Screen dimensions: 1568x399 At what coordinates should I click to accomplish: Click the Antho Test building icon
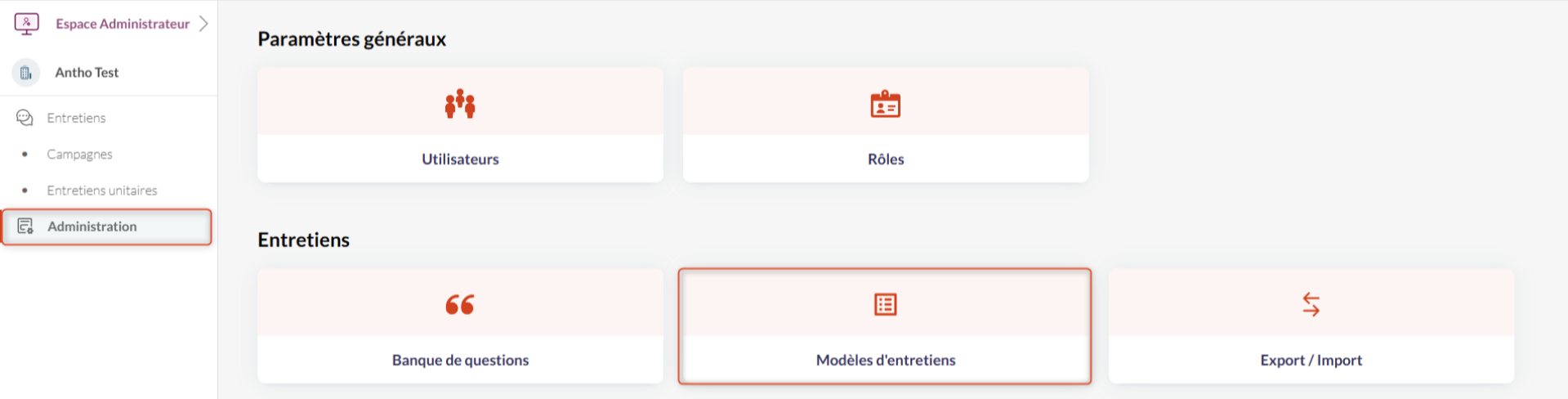pos(26,73)
